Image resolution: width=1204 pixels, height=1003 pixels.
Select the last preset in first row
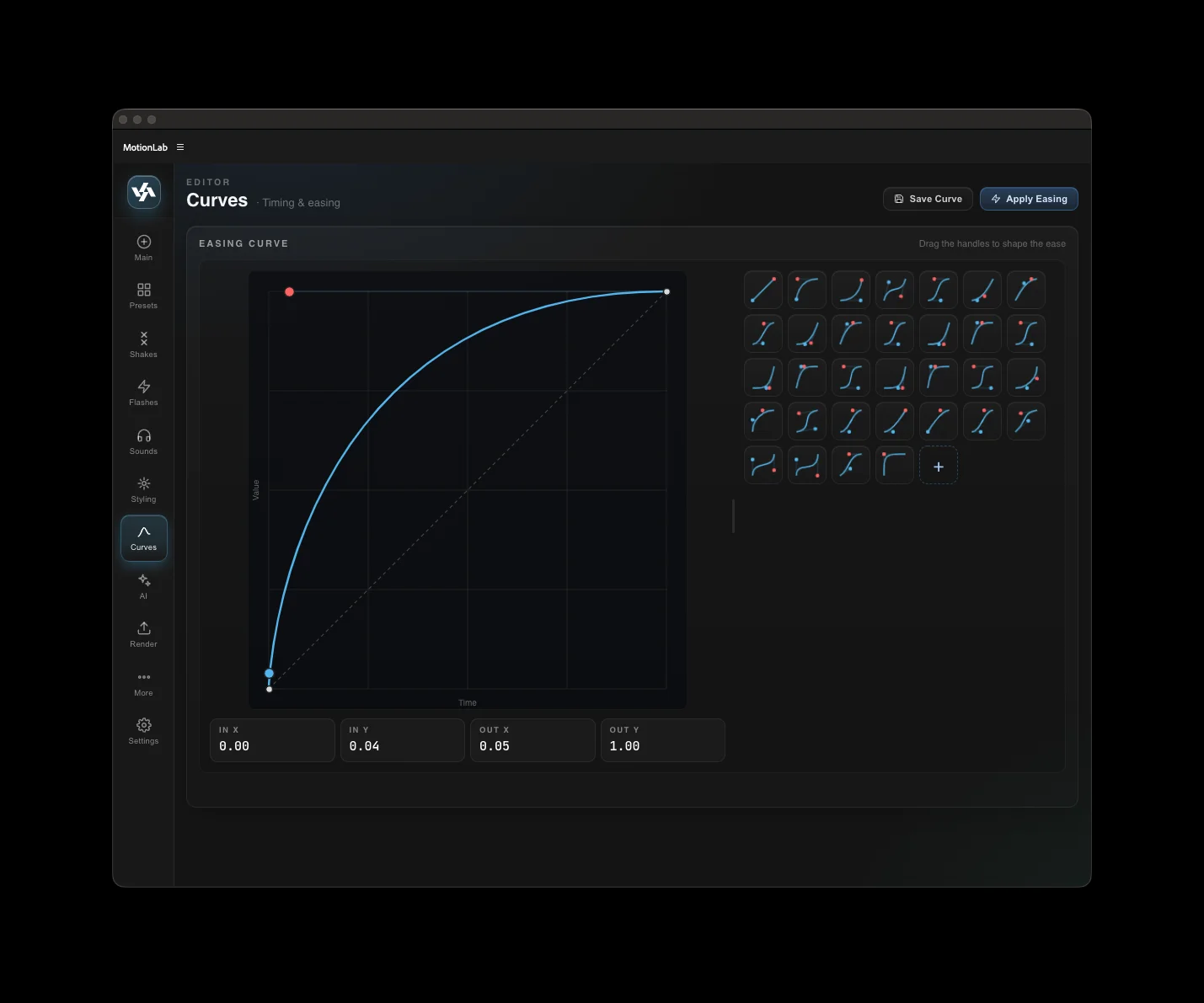1026,290
